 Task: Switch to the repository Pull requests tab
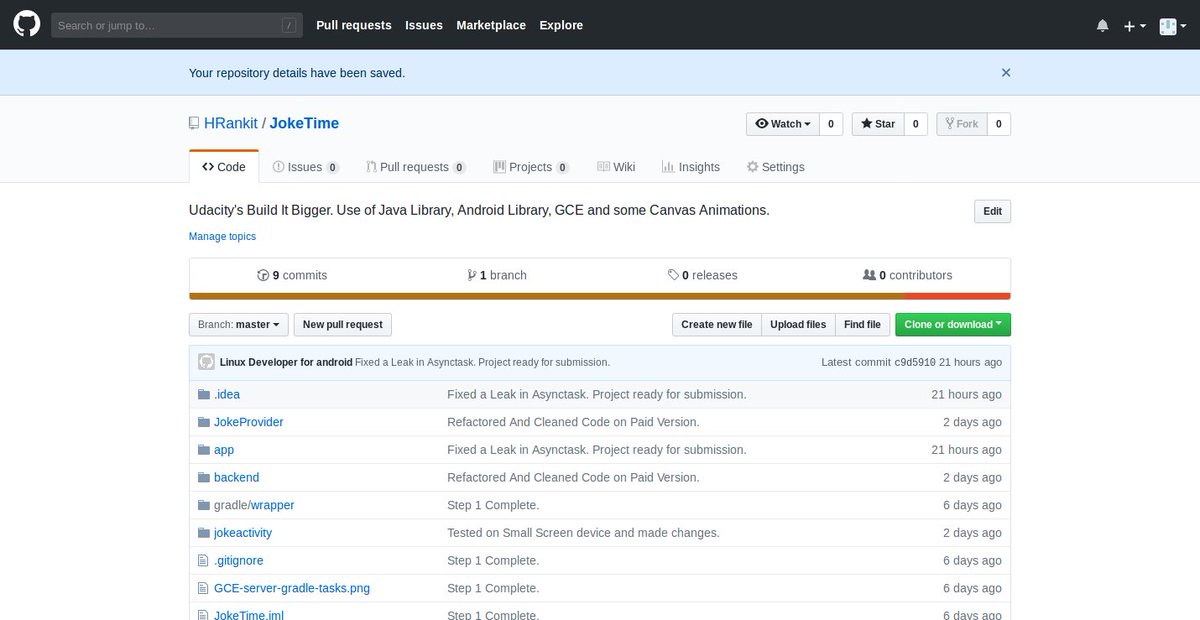click(415, 167)
